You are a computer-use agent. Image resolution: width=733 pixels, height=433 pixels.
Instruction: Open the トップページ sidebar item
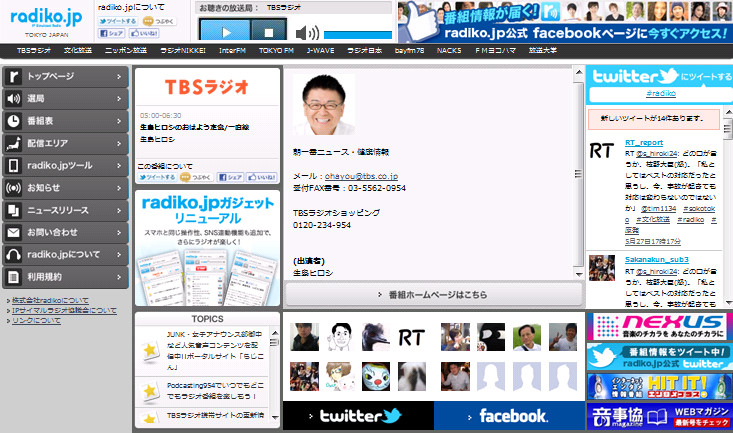pos(65,76)
